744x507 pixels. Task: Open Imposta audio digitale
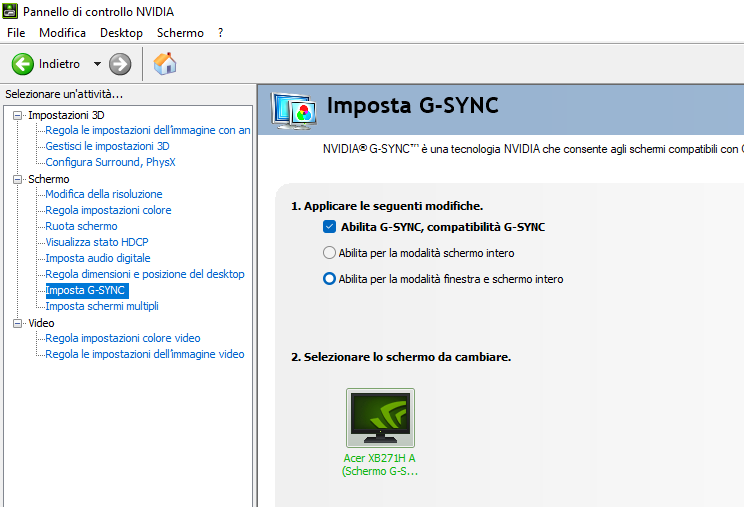[98, 258]
